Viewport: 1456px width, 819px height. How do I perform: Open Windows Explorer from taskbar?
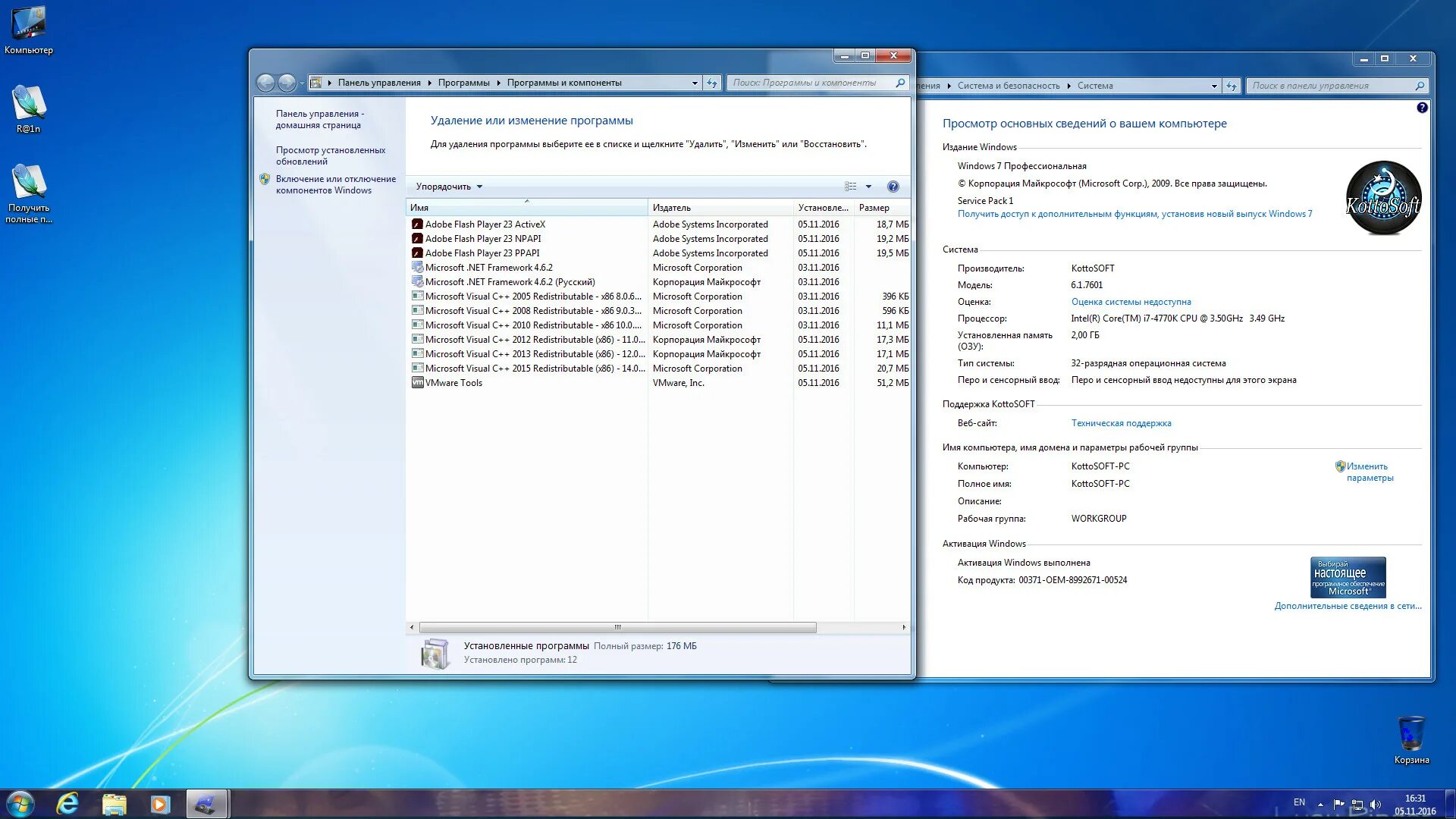114,804
